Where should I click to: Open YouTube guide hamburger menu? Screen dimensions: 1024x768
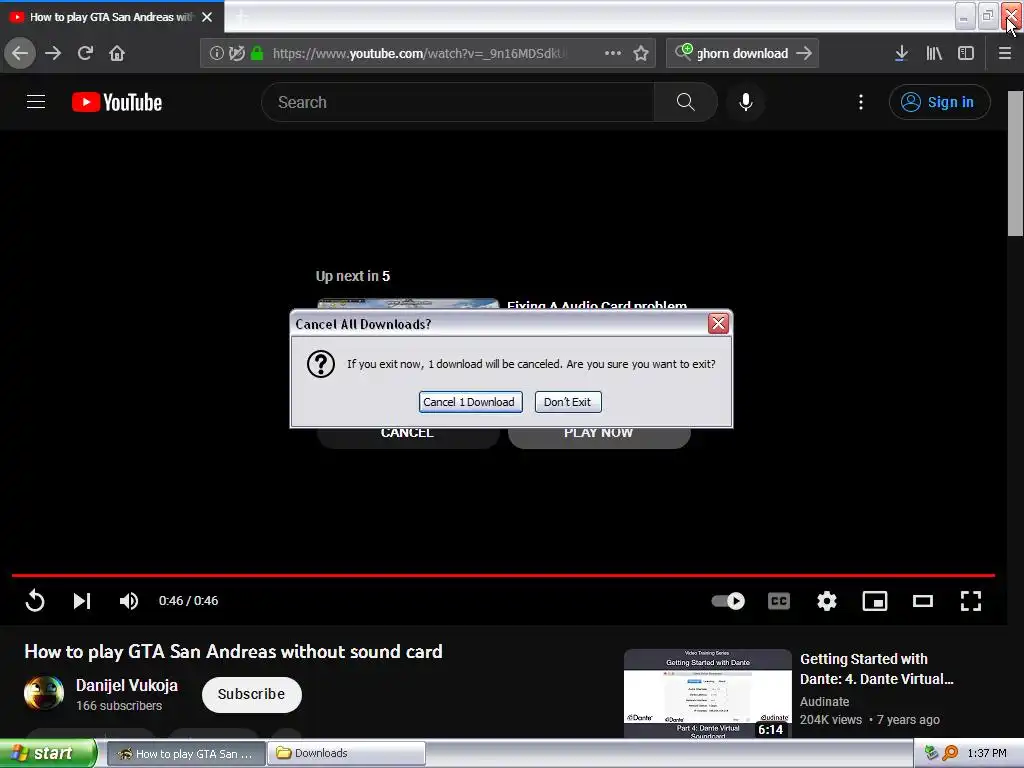[x=36, y=102]
